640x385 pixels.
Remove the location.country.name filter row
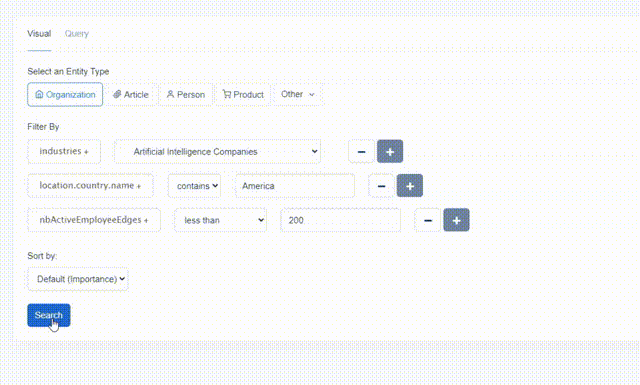click(381, 186)
